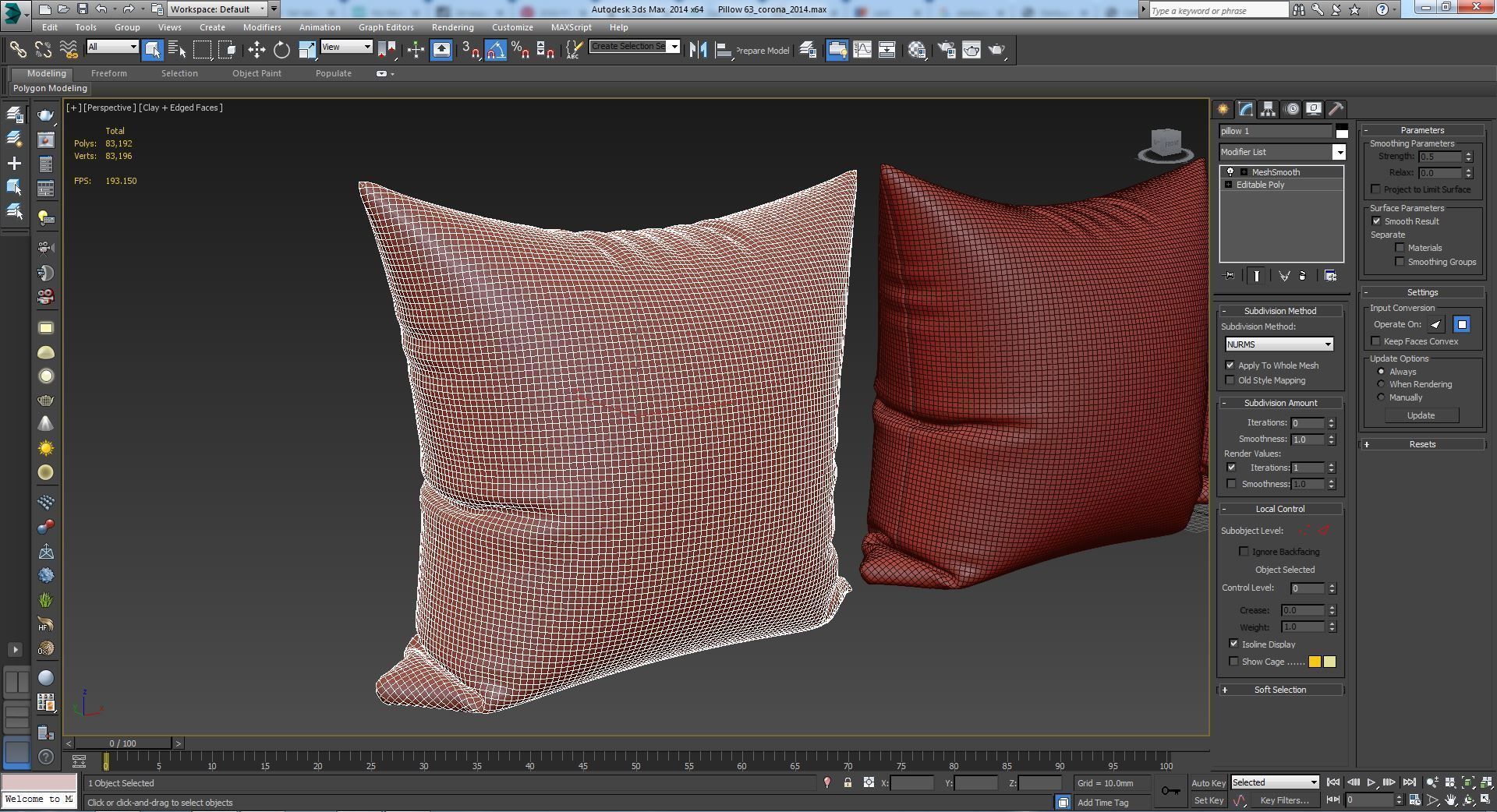Click the ViewCube in viewport
This screenshot has height=812, width=1497.
(x=1166, y=145)
